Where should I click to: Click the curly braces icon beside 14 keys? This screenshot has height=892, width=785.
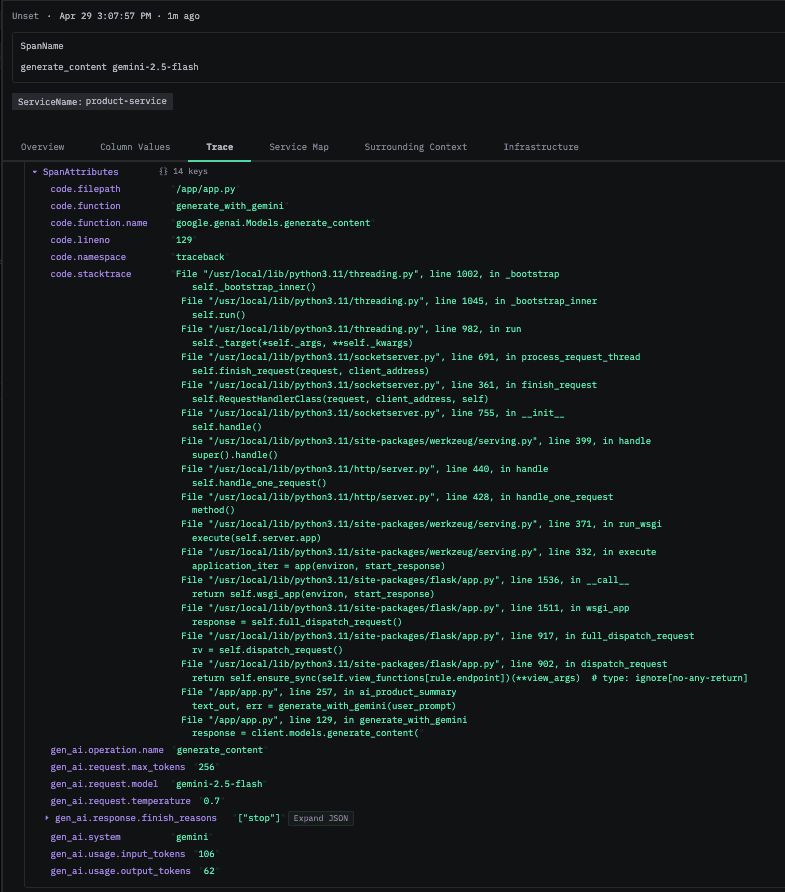point(163,171)
